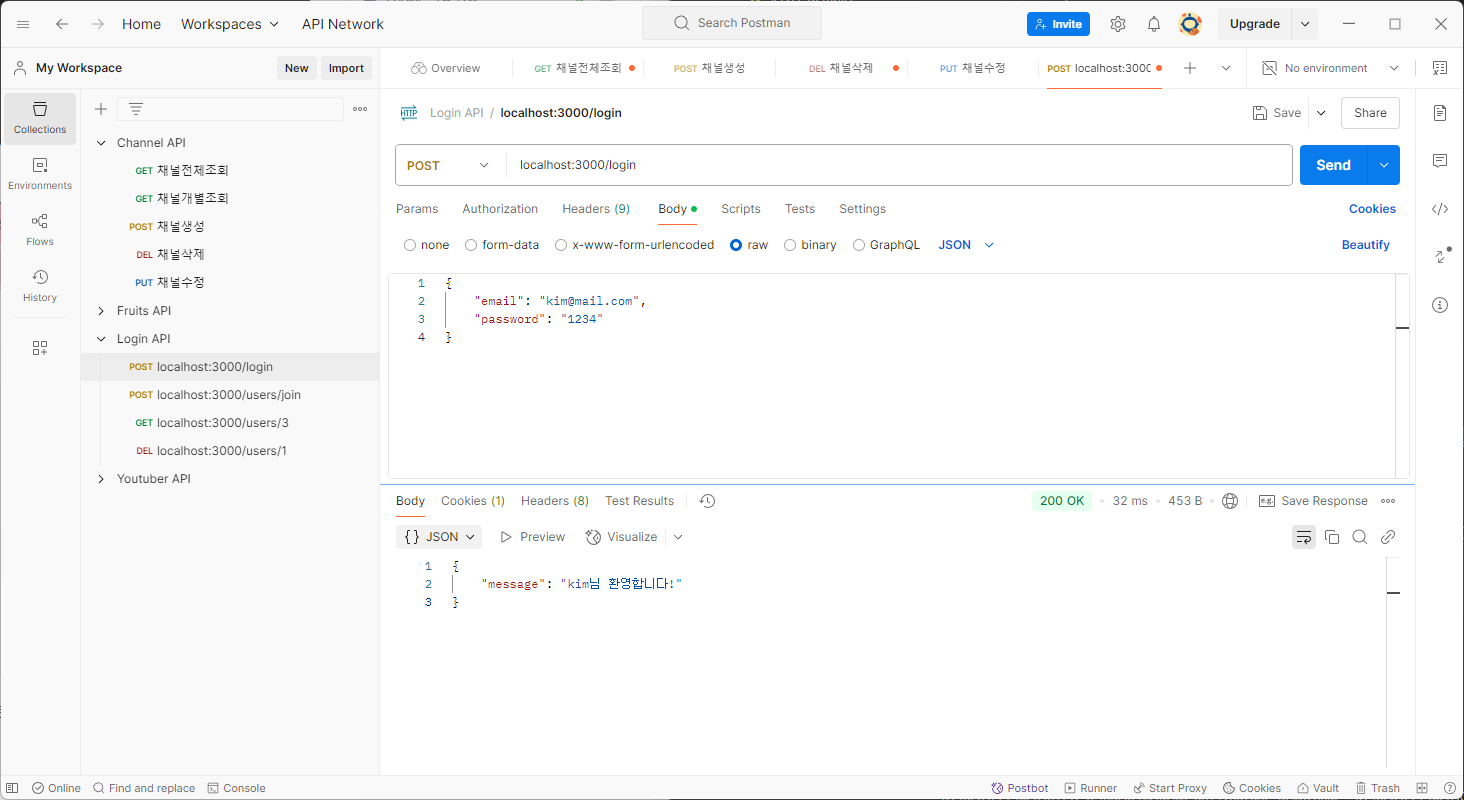Click the Import button
The width and height of the screenshot is (1464, 800).
click(346, 68)
